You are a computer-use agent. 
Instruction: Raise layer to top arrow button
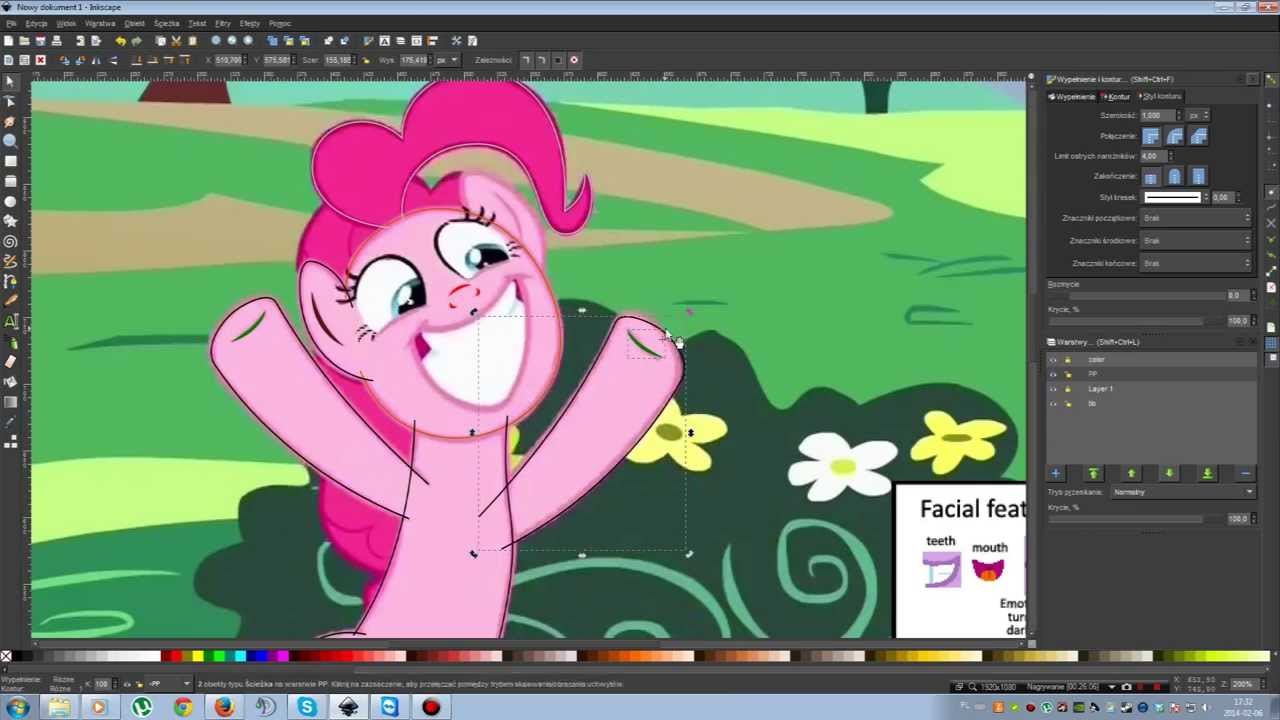[1093, 473]
